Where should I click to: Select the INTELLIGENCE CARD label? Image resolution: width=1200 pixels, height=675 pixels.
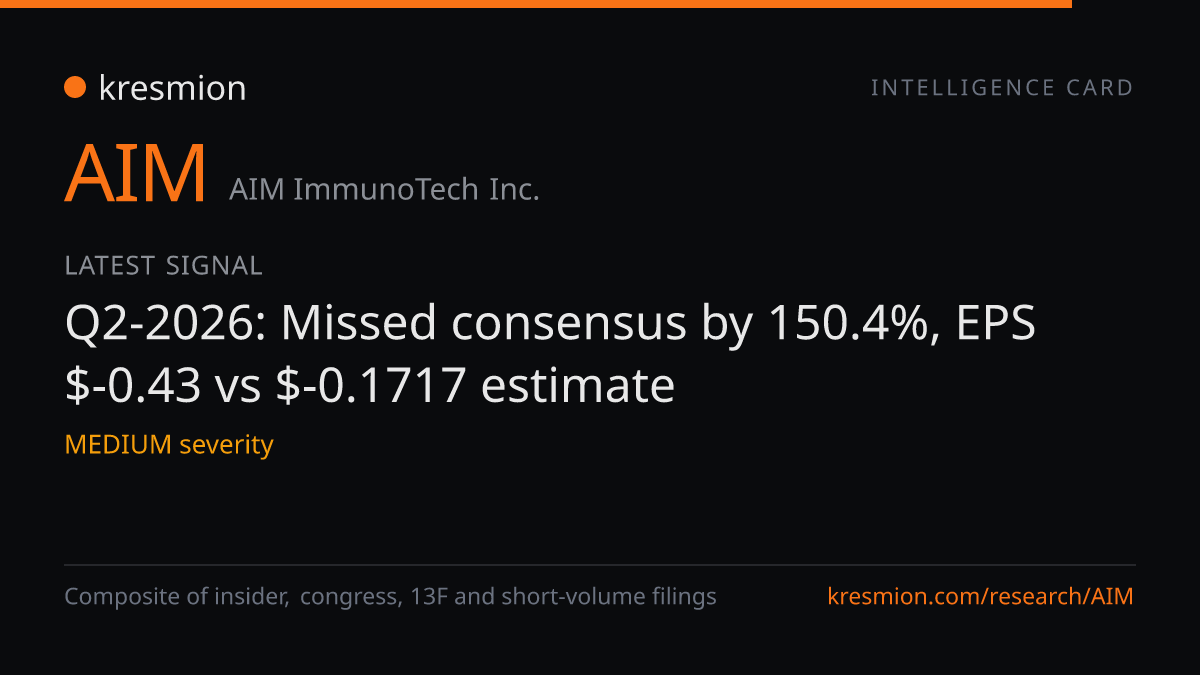[x=1002, y=88]
